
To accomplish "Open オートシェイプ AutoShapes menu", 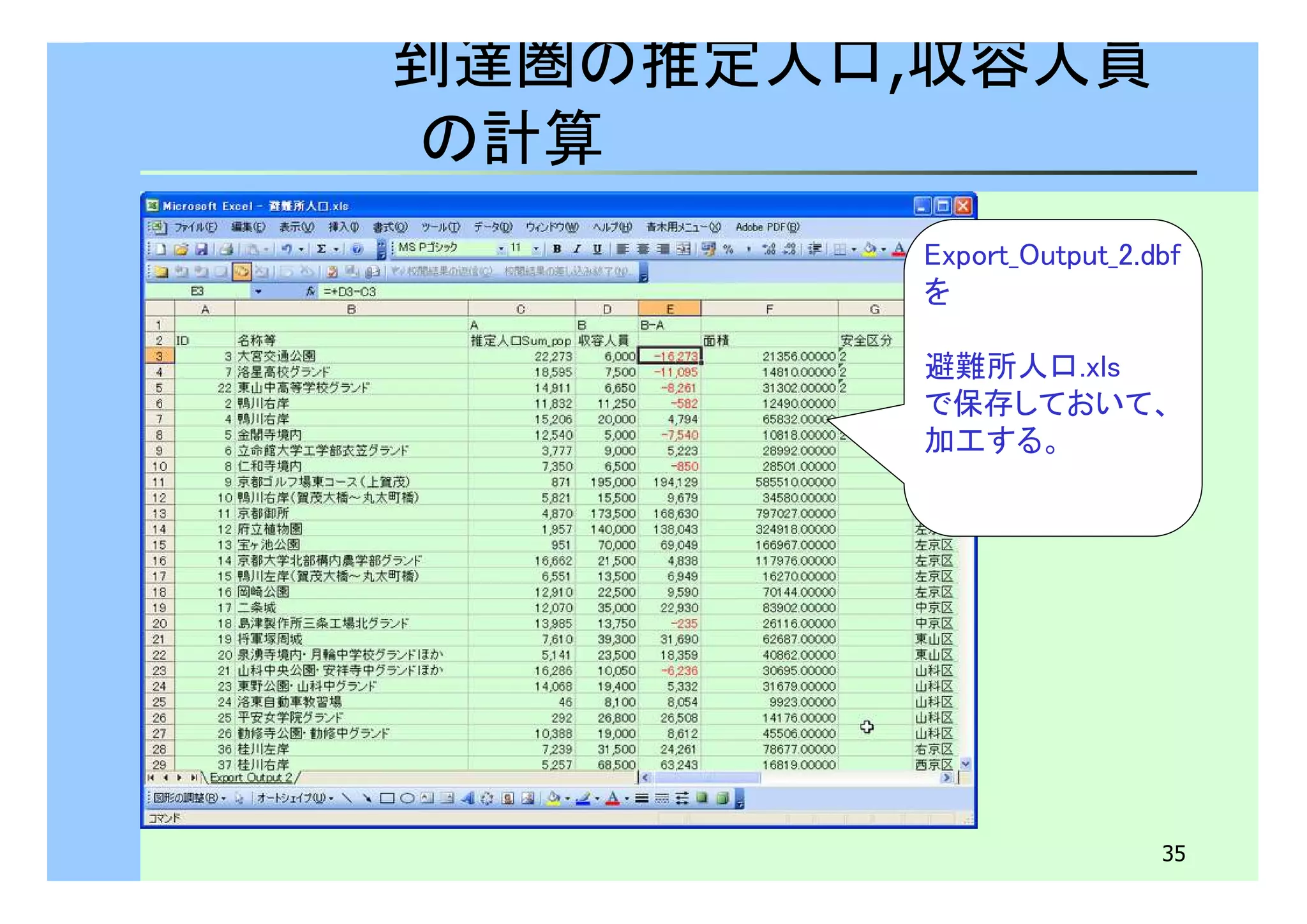I will tap(295, 798).
